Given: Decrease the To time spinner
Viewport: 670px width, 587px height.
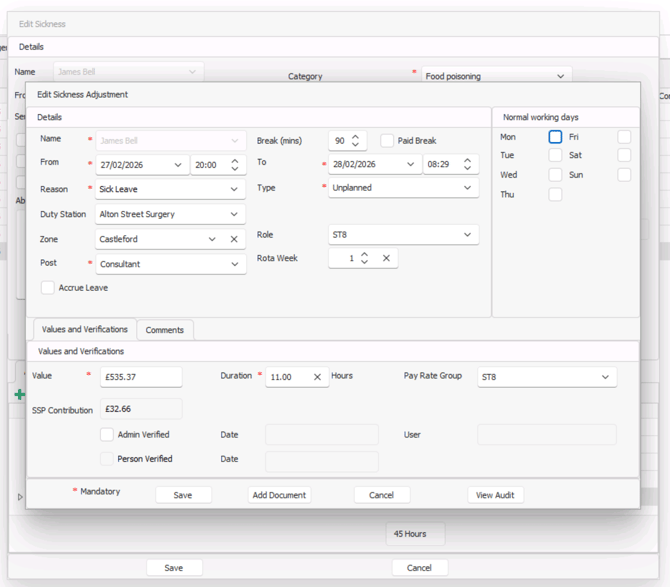Looking at the screenshot, I should tap(468, 168).
